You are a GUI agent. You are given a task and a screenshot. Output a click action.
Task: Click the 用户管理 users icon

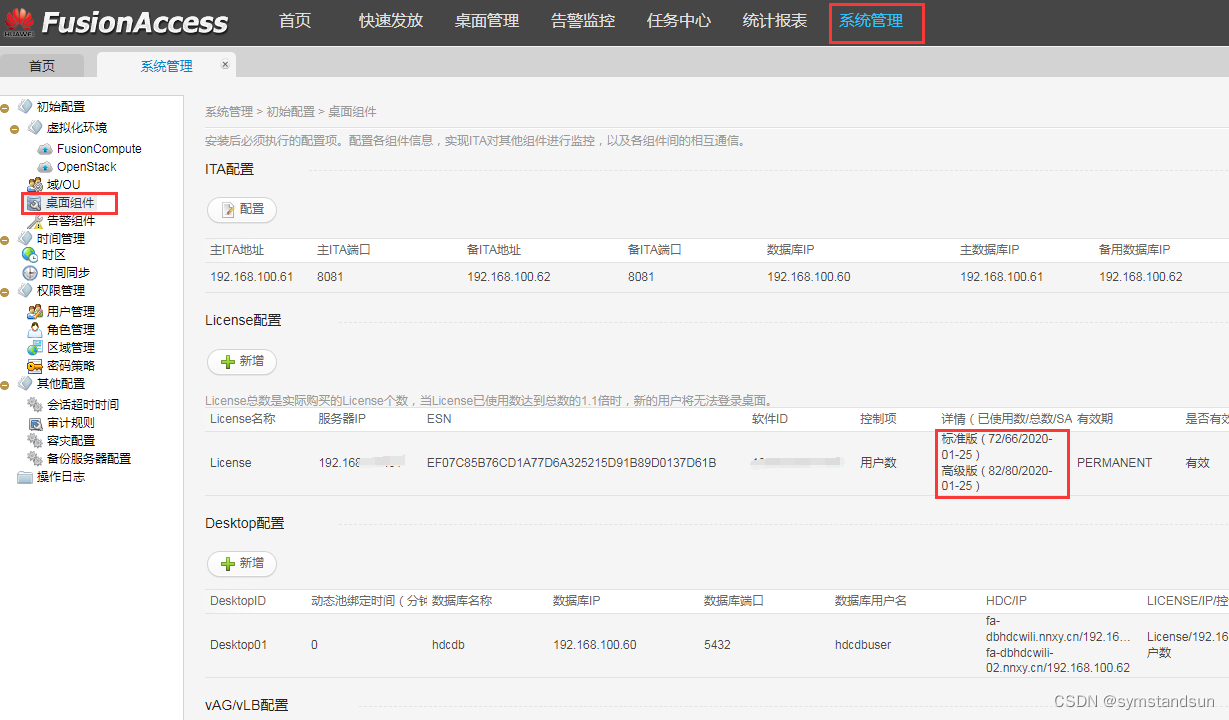(x=35, y=312)
